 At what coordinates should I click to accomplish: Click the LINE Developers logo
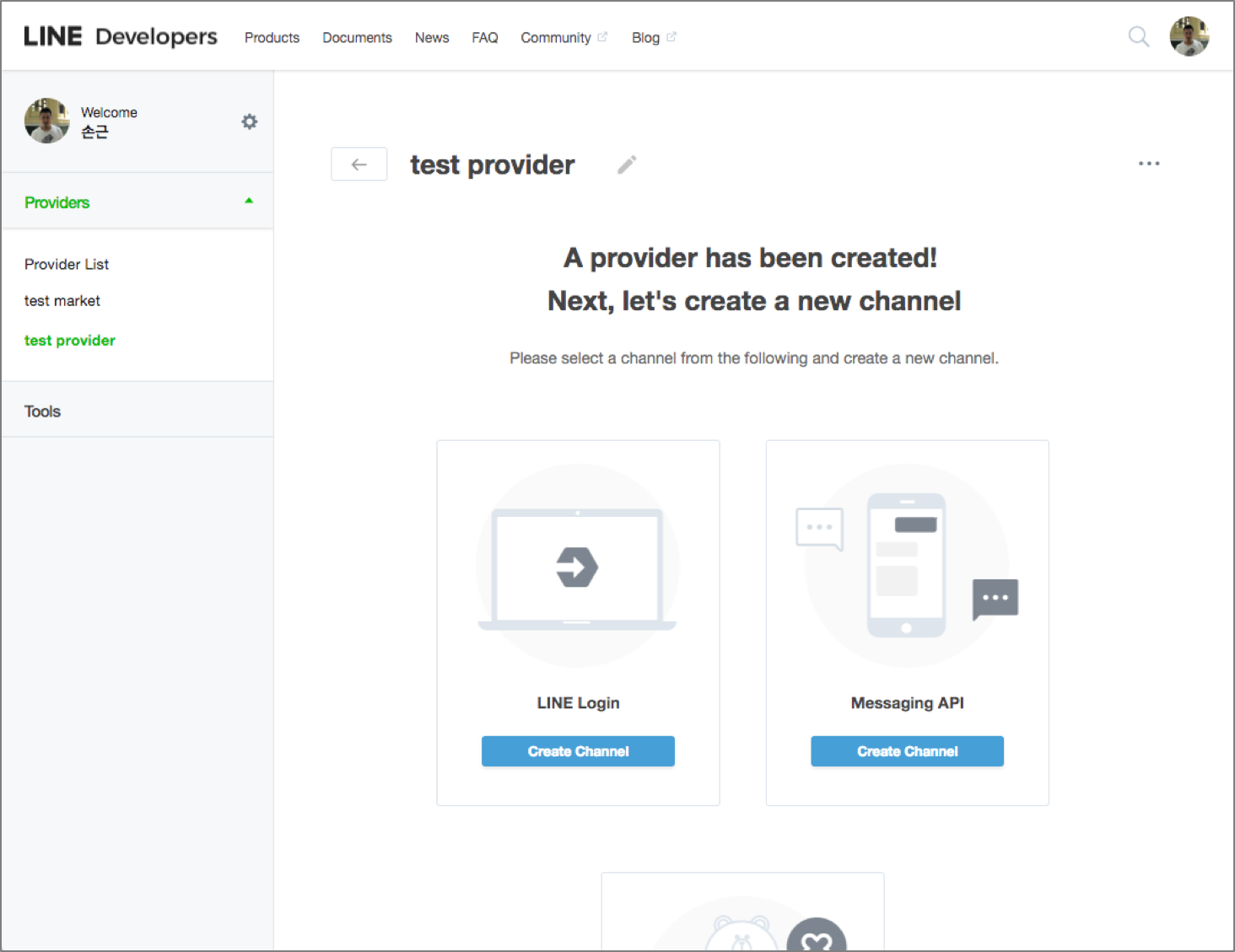click(x=121, y=37)
